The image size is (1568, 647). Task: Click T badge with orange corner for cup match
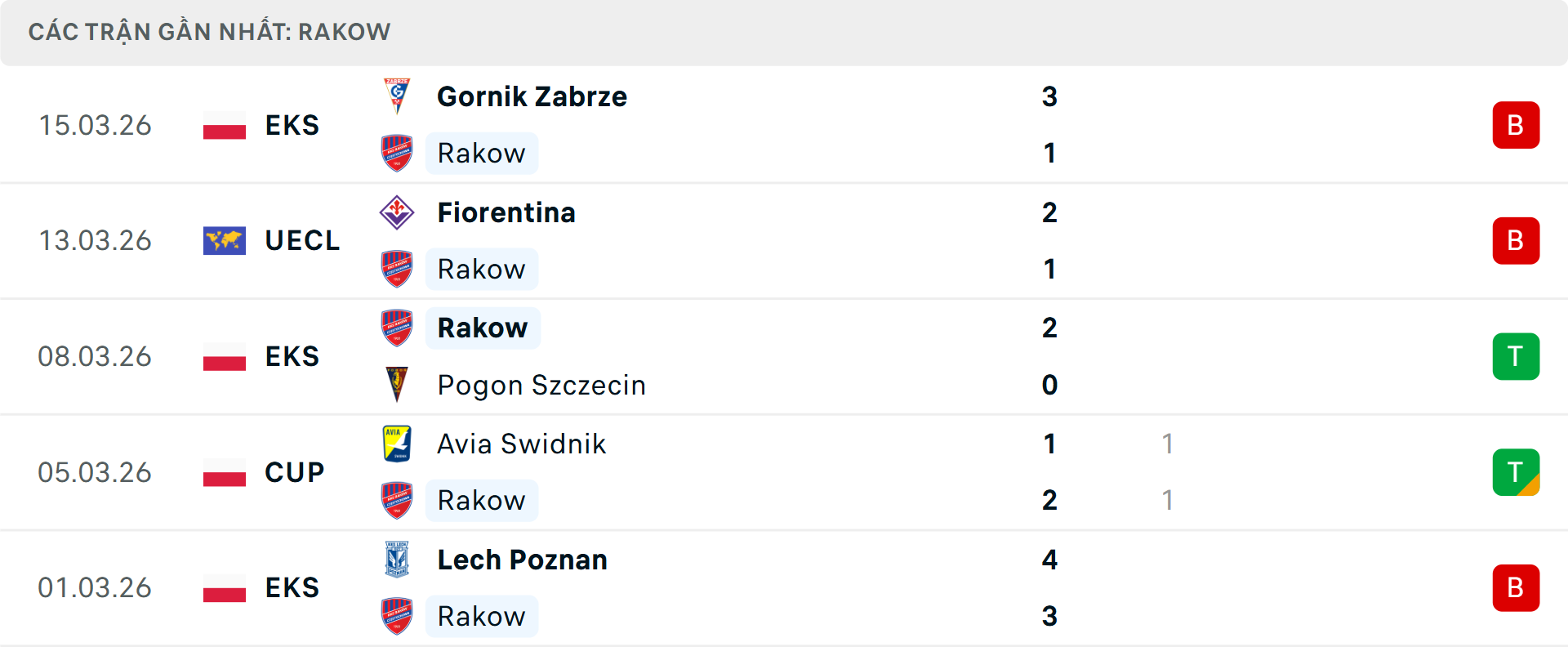1516,472
